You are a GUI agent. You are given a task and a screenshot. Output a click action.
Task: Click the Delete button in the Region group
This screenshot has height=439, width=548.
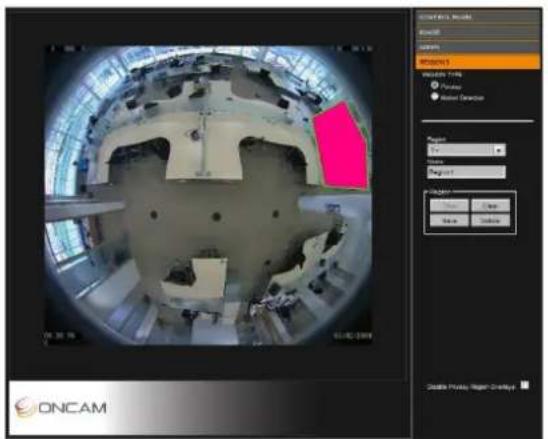[x=490, y=221]
